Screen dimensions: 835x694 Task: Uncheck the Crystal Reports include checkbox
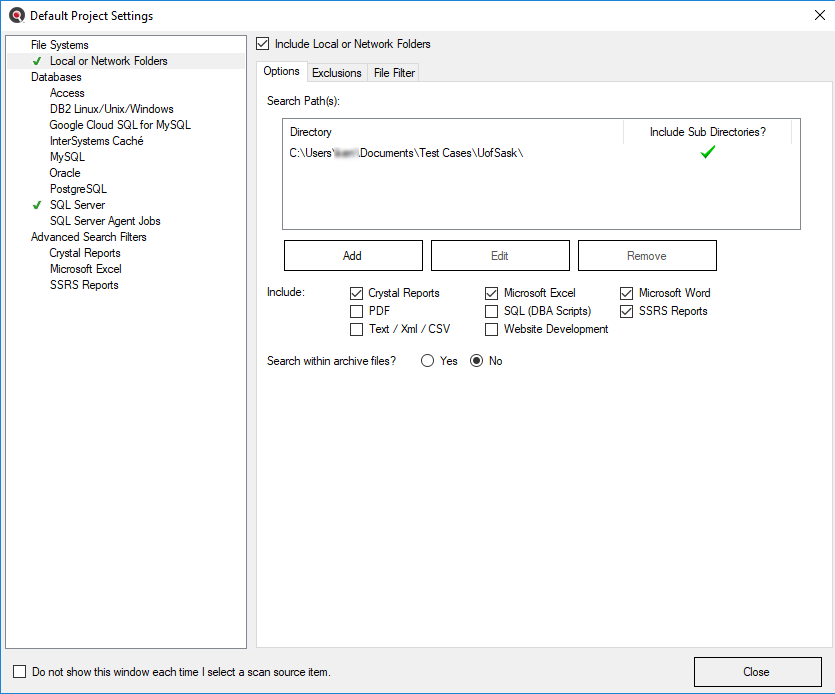click(356, 293)
